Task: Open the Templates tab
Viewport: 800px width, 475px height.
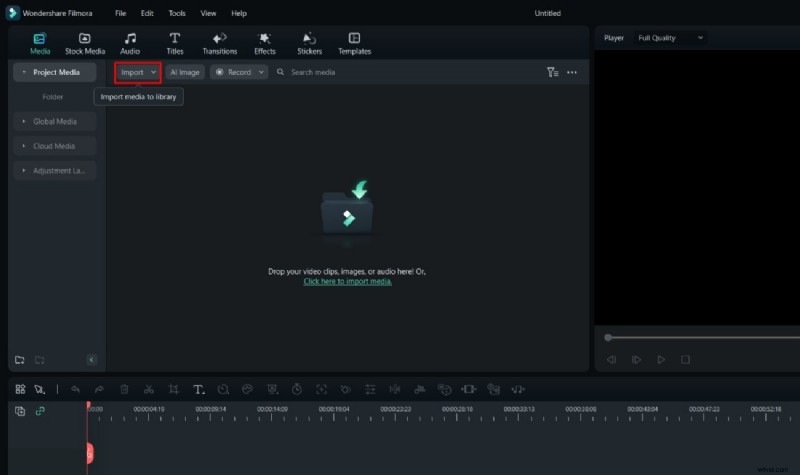Action: [x=354, y=44]
